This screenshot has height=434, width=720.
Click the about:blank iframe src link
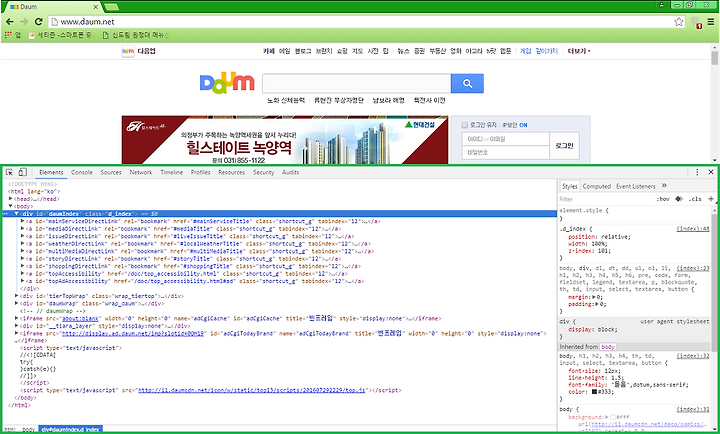(x=80, y=318)
